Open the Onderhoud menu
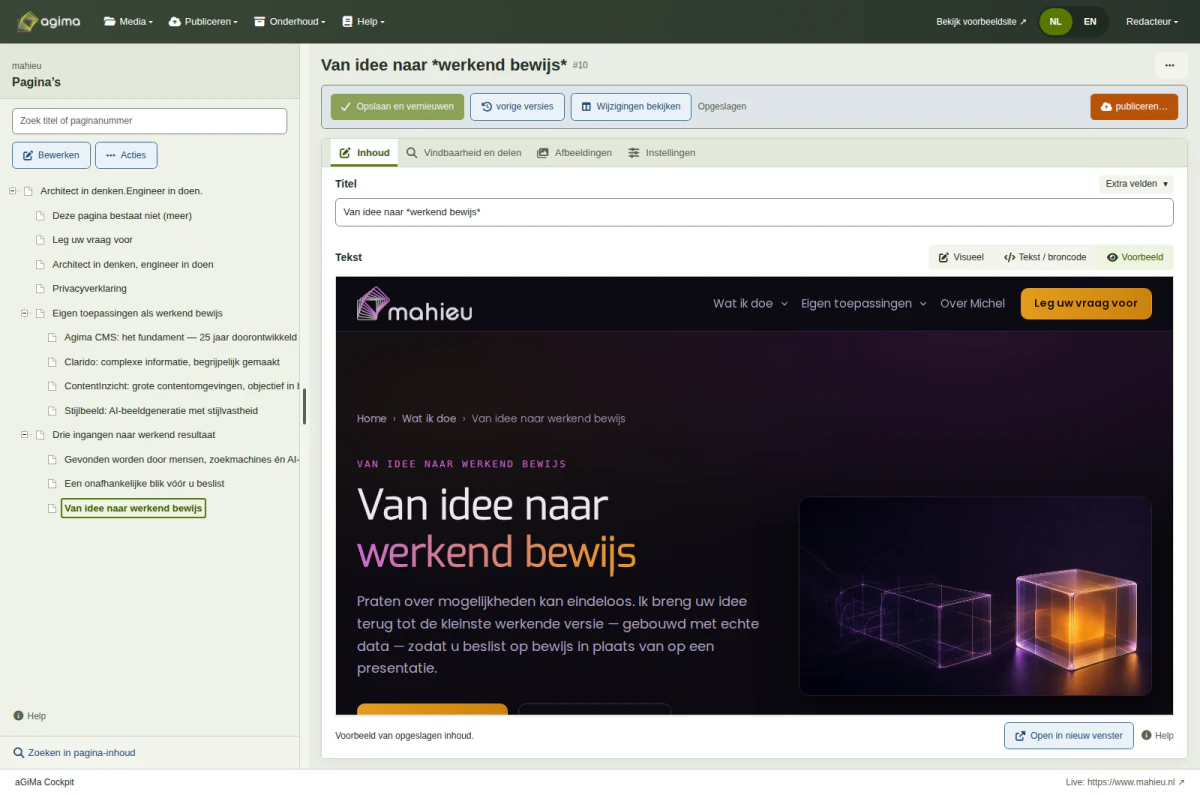The width and height of the screenshot is (1200, 795). tap(291, 21)
